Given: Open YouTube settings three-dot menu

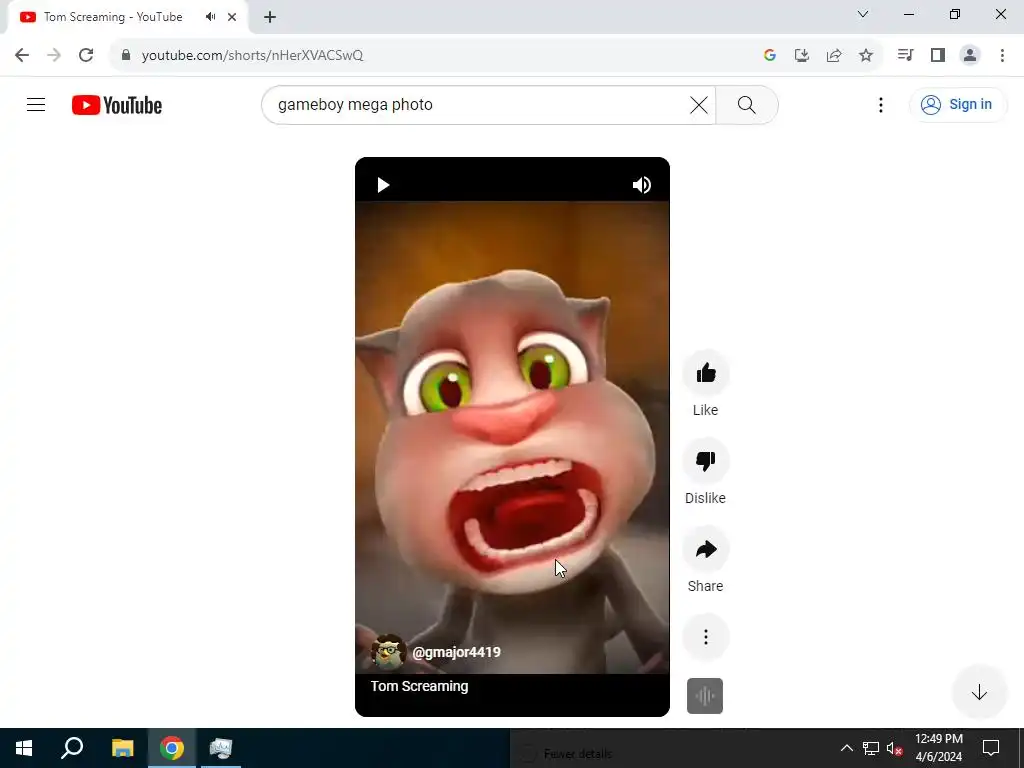Looking at the screenshot, I should pos(880,105).
